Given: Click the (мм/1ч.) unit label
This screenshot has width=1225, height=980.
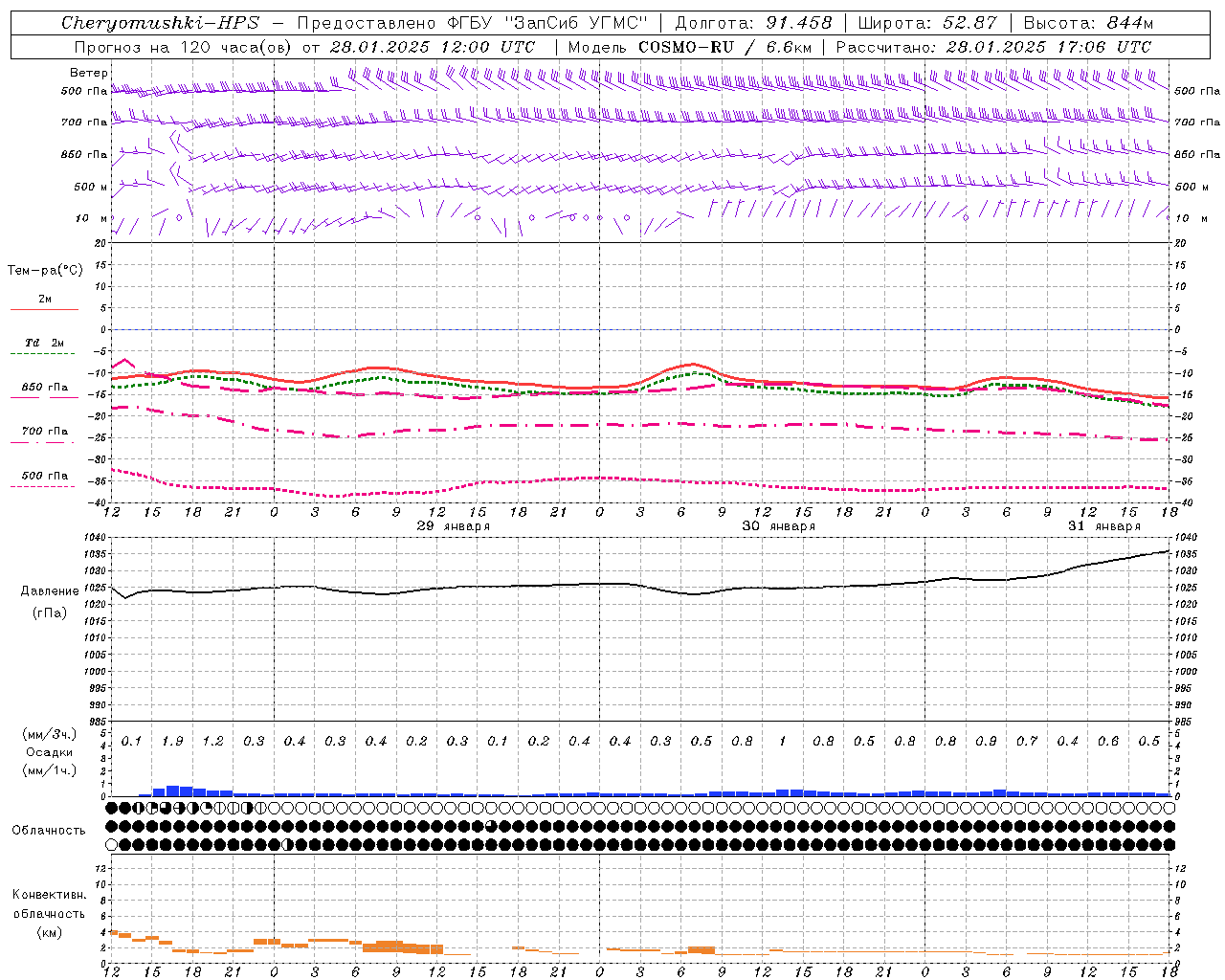Looking at the screenshot, I should click(50, 770).
